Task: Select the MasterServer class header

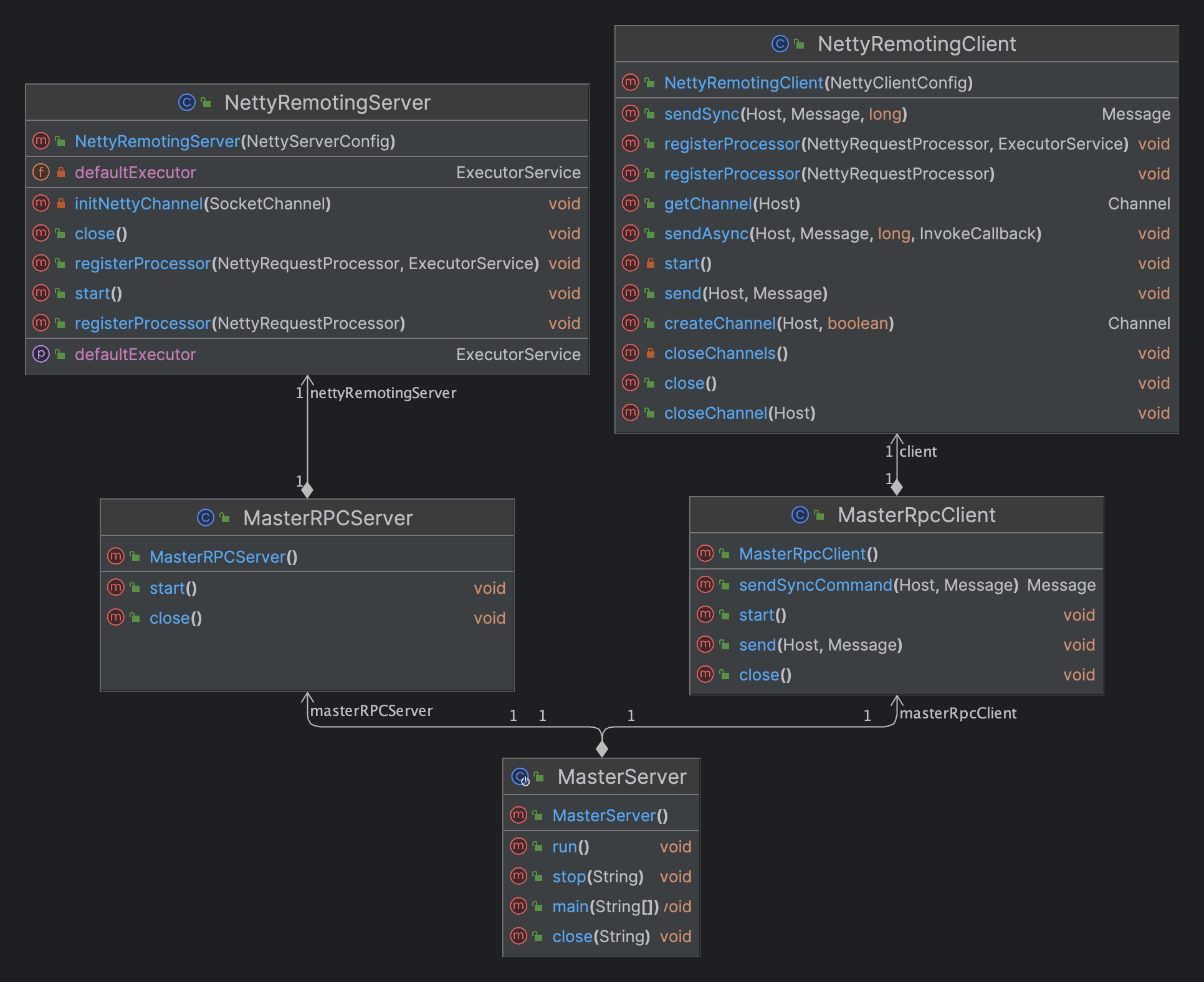Action: [x=601, y=776]
